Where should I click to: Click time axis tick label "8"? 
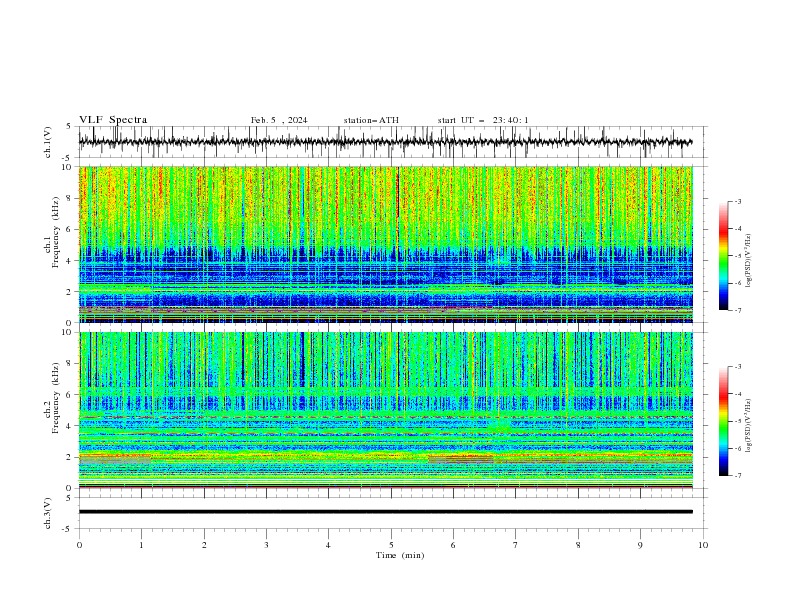tap(578, 545)
